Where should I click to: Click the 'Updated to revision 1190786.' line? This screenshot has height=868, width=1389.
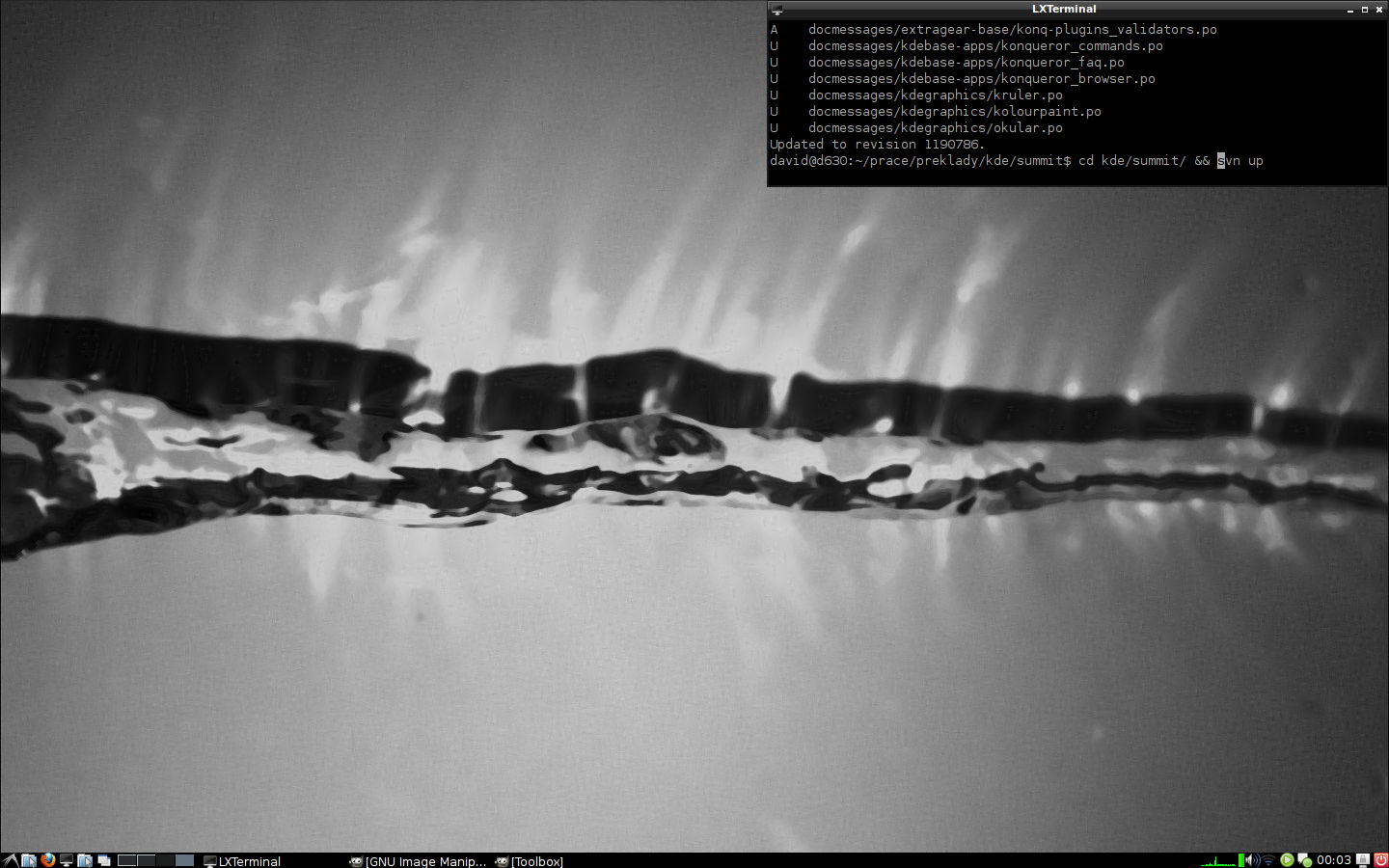[877, 145]
